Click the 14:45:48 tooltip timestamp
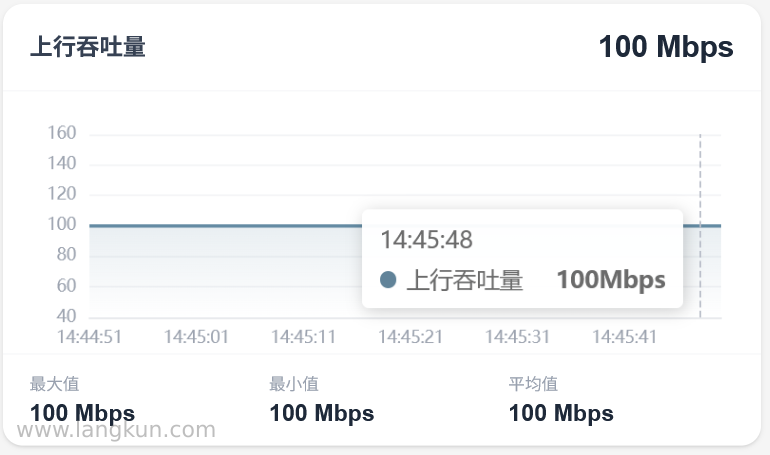This screenshot has height=455, width=770. click(x=426, y=240)
